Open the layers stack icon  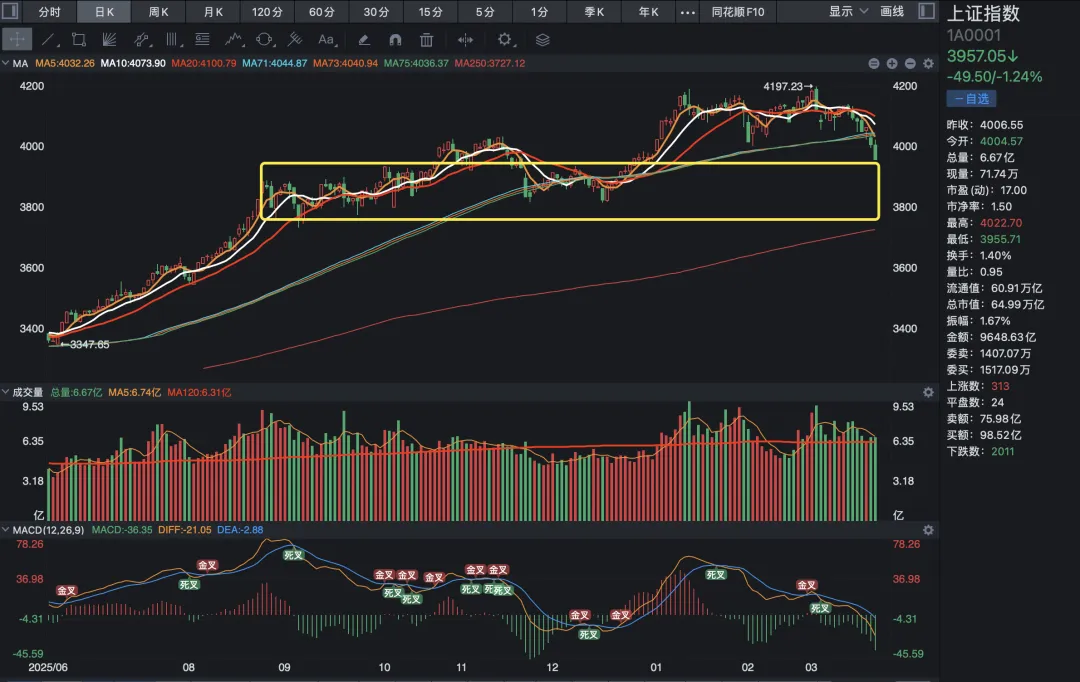[x=543, y=40]
